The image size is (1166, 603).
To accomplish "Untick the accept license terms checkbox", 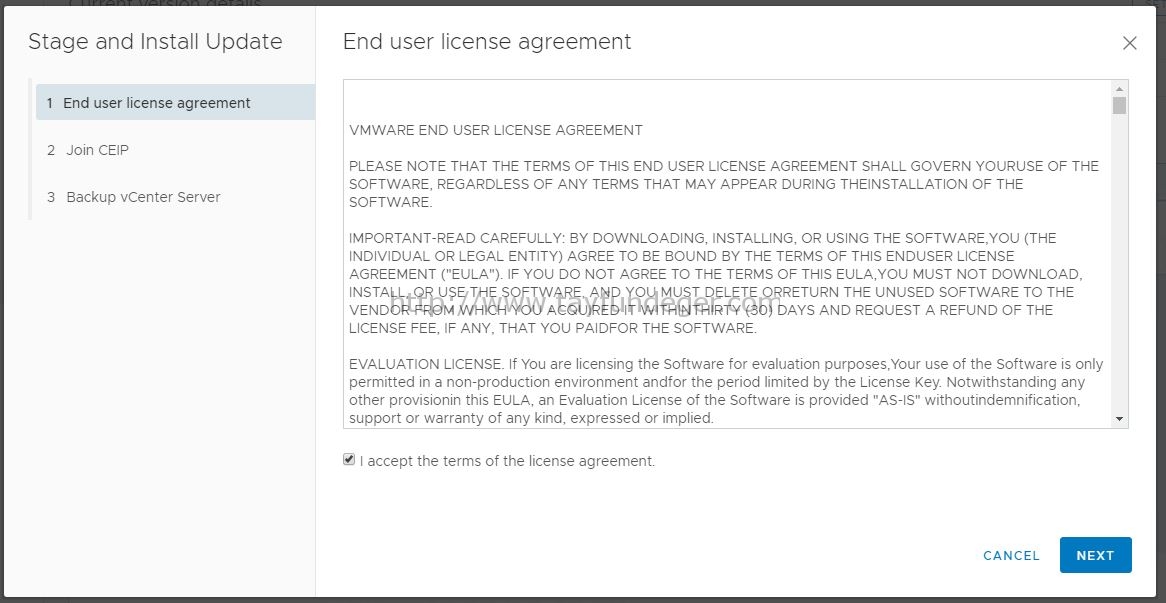I will click(x=349, y=459).
